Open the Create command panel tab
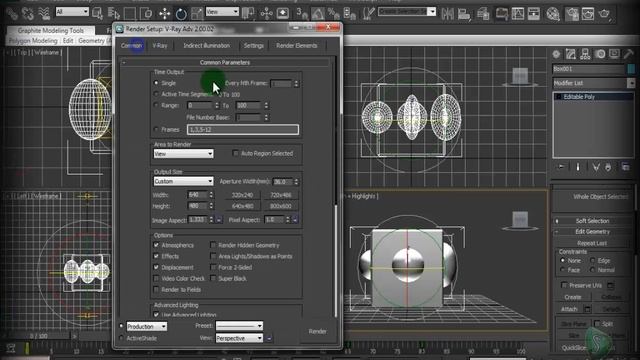640x360 pixels. pyautogui.click(x=556, y=54)
